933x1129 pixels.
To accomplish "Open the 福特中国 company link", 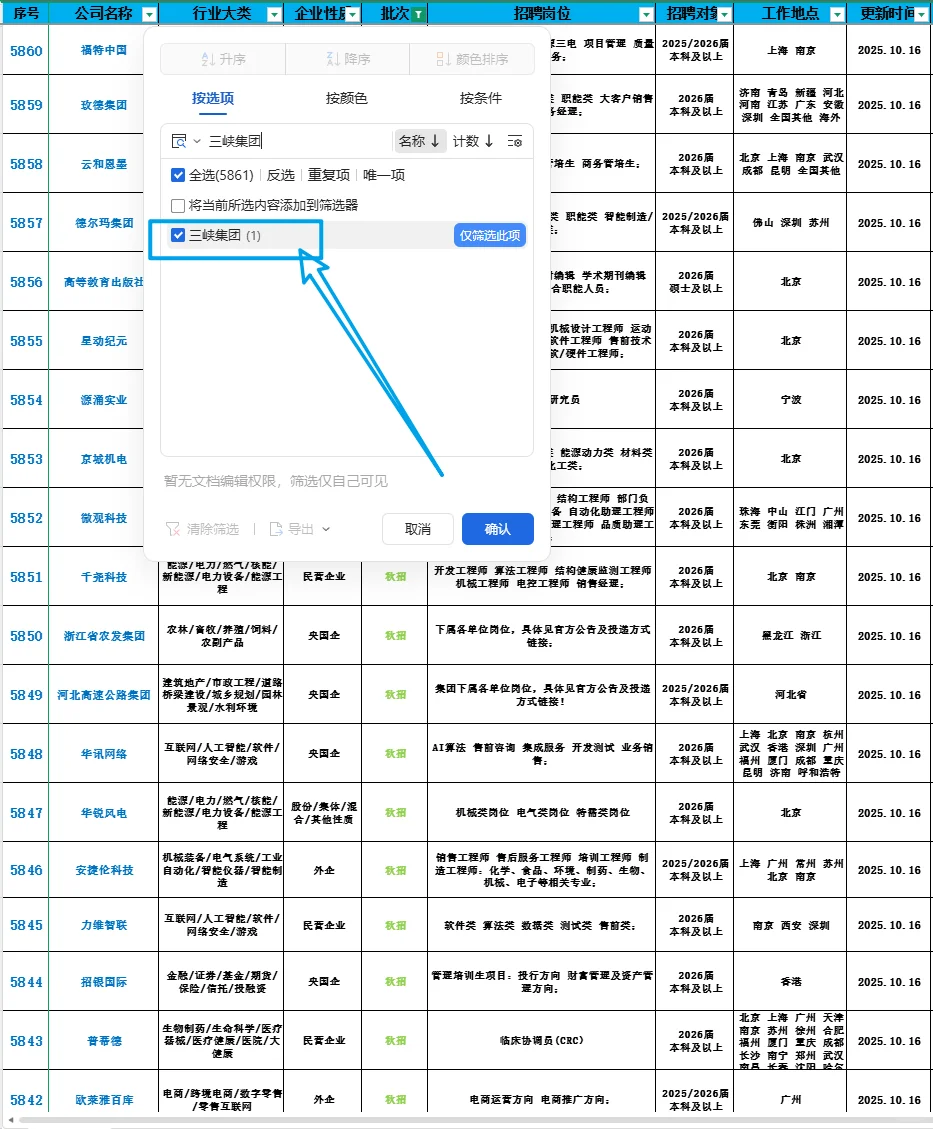I will coord(104,50).
